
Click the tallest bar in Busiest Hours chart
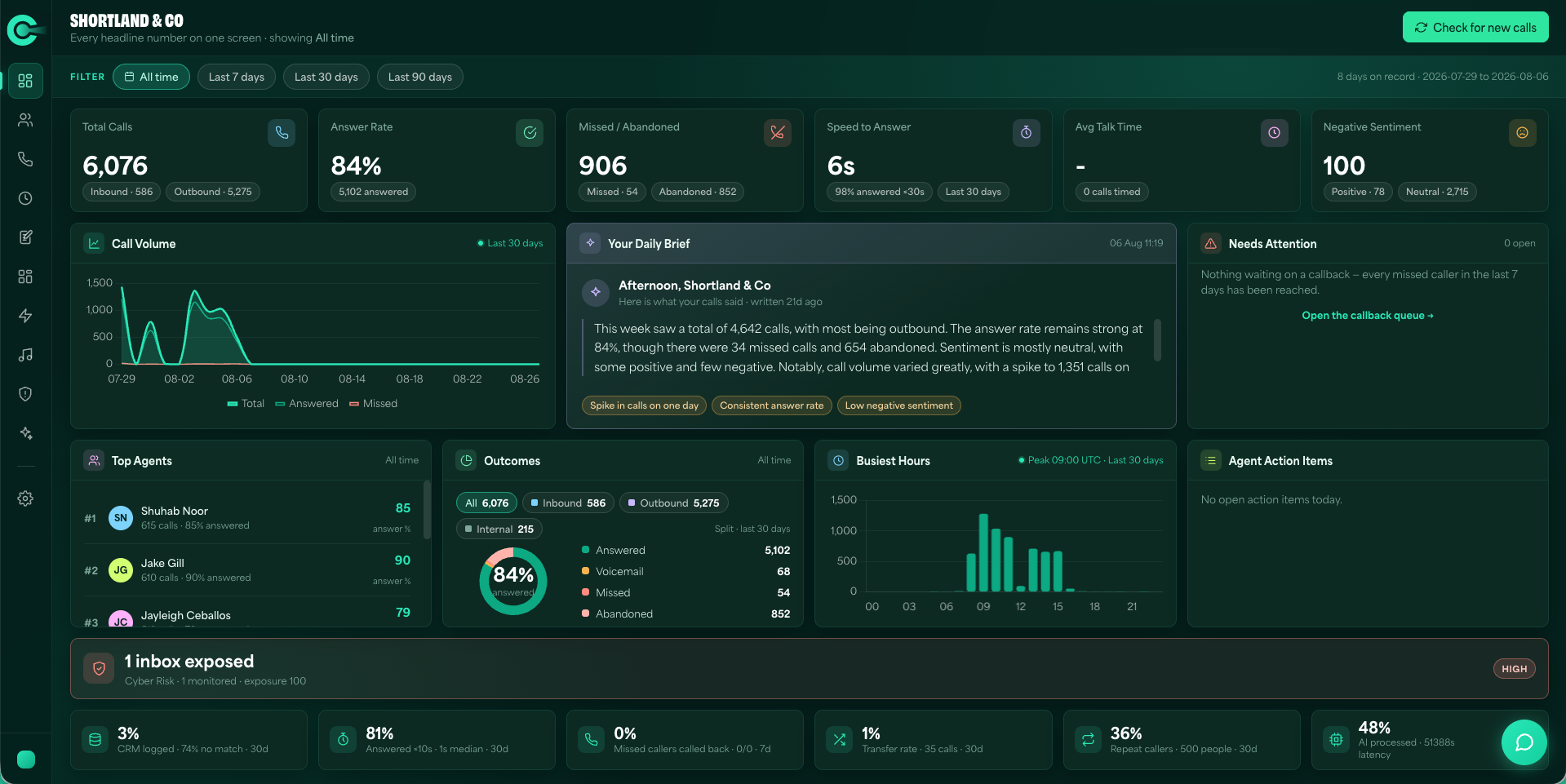[x=983, y=552]
